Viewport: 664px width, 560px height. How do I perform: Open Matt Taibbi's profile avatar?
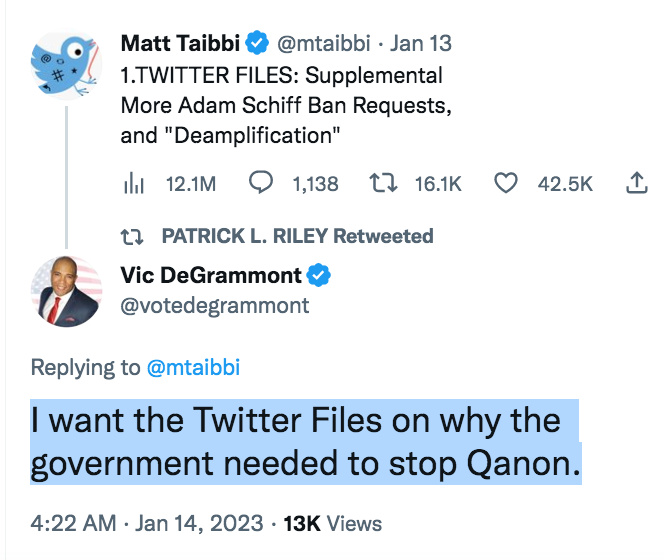pos(65,66)
